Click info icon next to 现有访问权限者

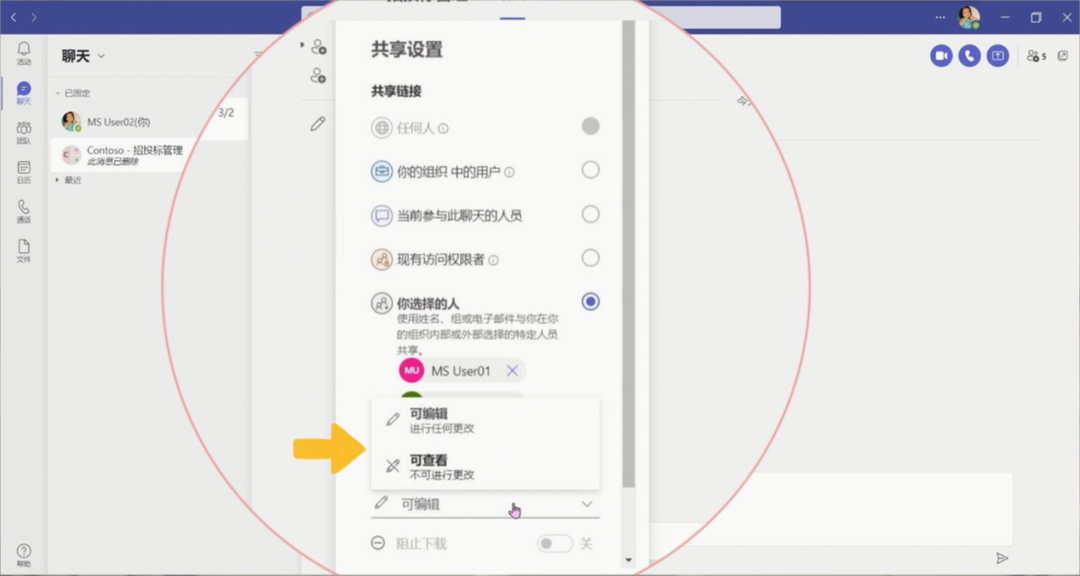click(x=493, y=260)
